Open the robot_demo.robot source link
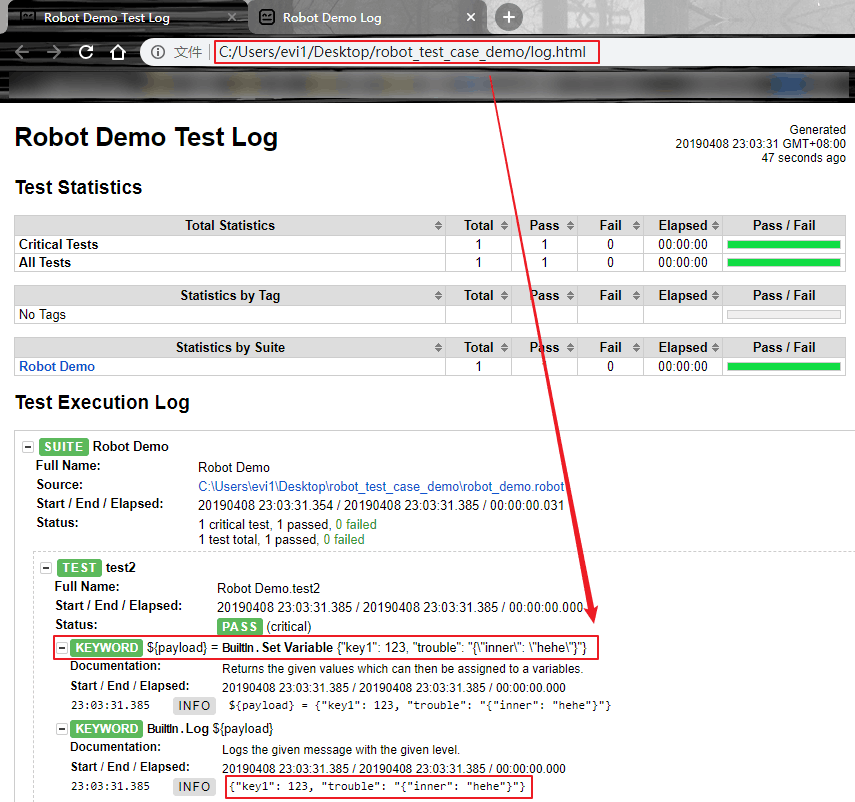The width and height of the screenshot is (855, 802). pos(381,486)
